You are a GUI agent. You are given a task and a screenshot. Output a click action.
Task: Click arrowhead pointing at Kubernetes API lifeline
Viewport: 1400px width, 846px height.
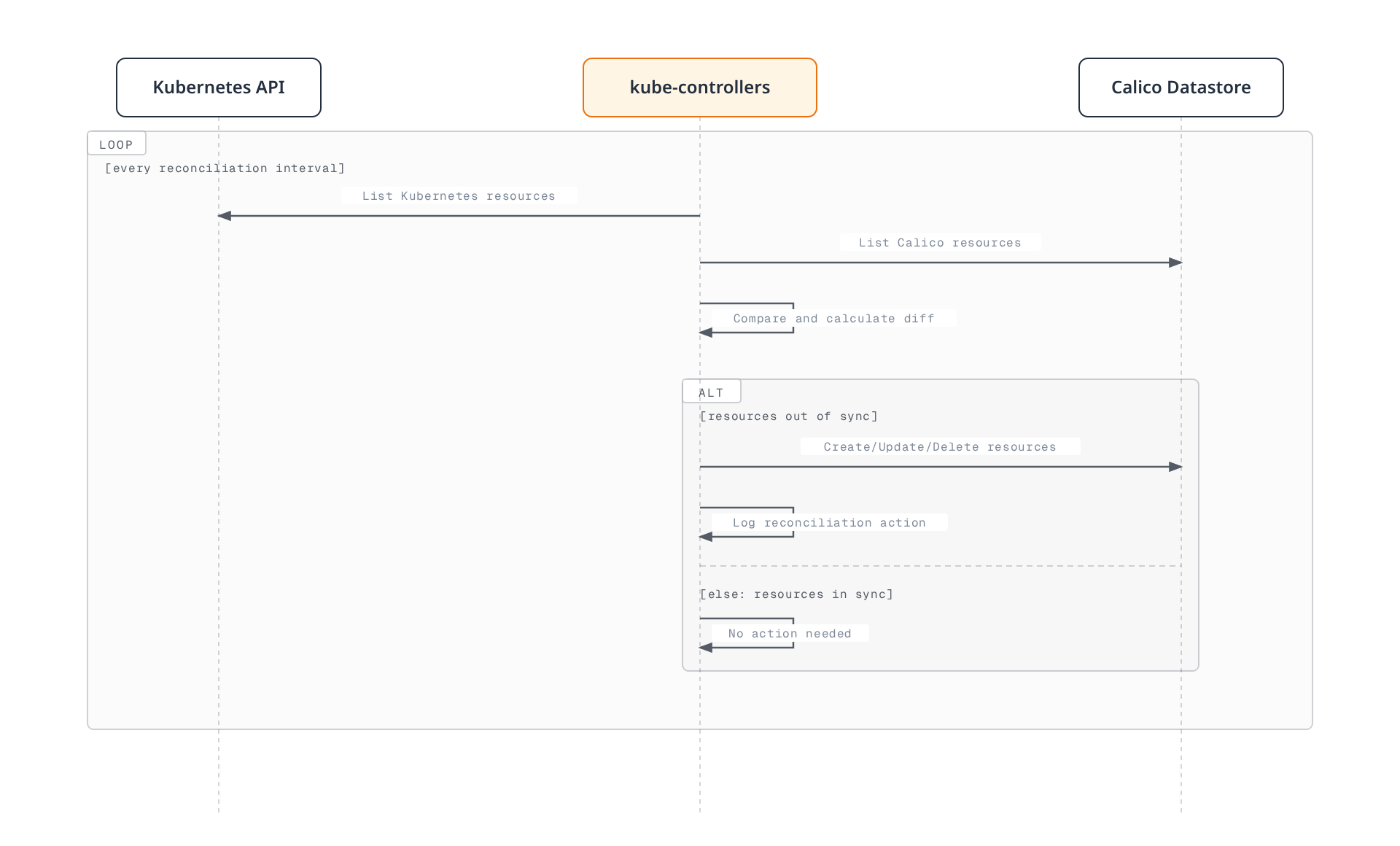coord(225,216)
